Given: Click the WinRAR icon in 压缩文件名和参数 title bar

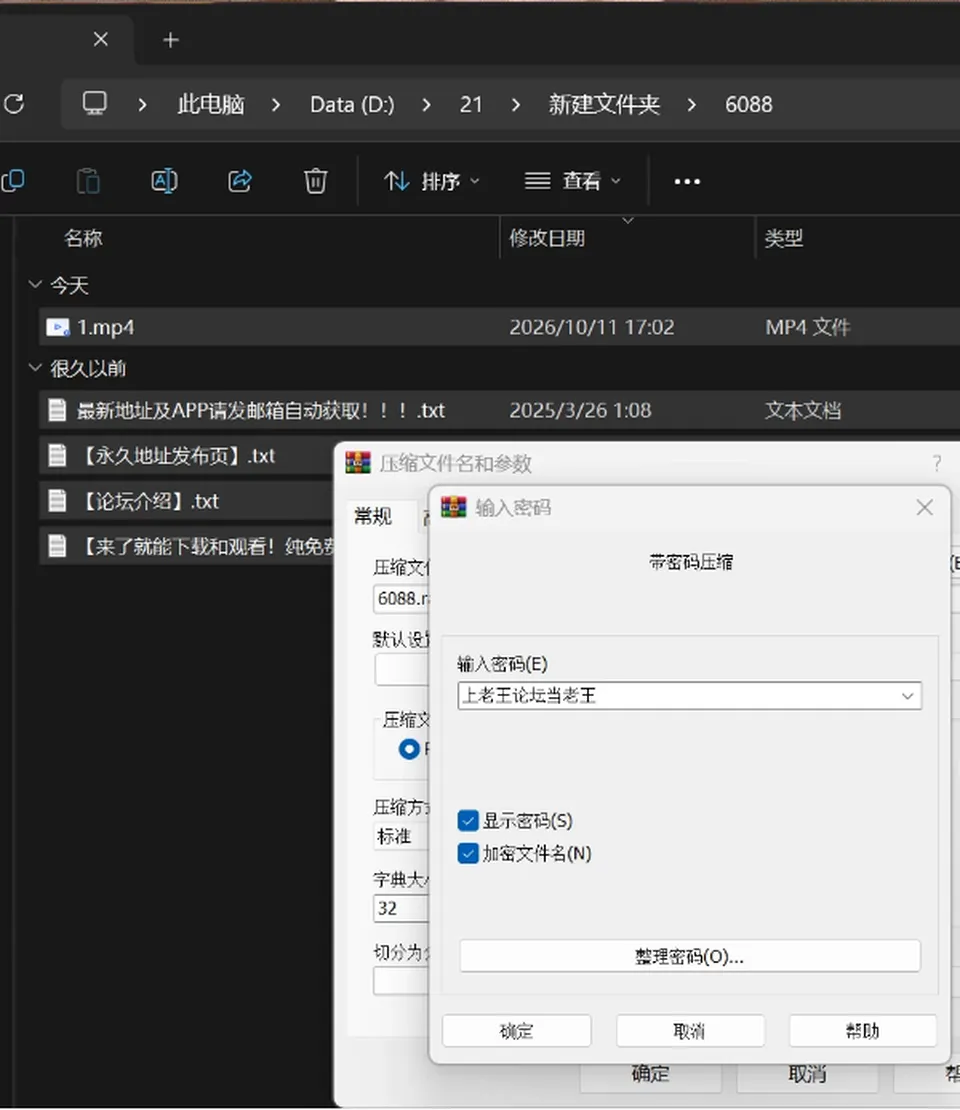Looking at the screenshot, I should click(x=358, y=463).
